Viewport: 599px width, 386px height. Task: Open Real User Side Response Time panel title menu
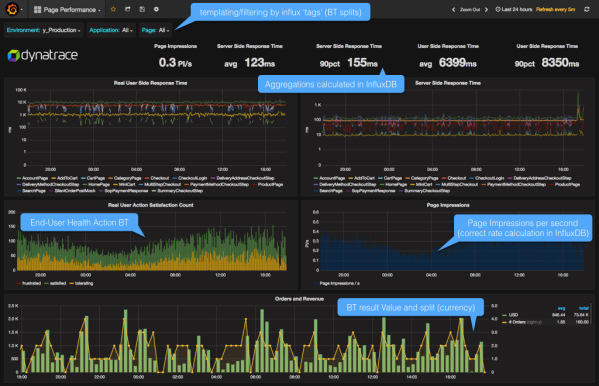click(151, 83)
